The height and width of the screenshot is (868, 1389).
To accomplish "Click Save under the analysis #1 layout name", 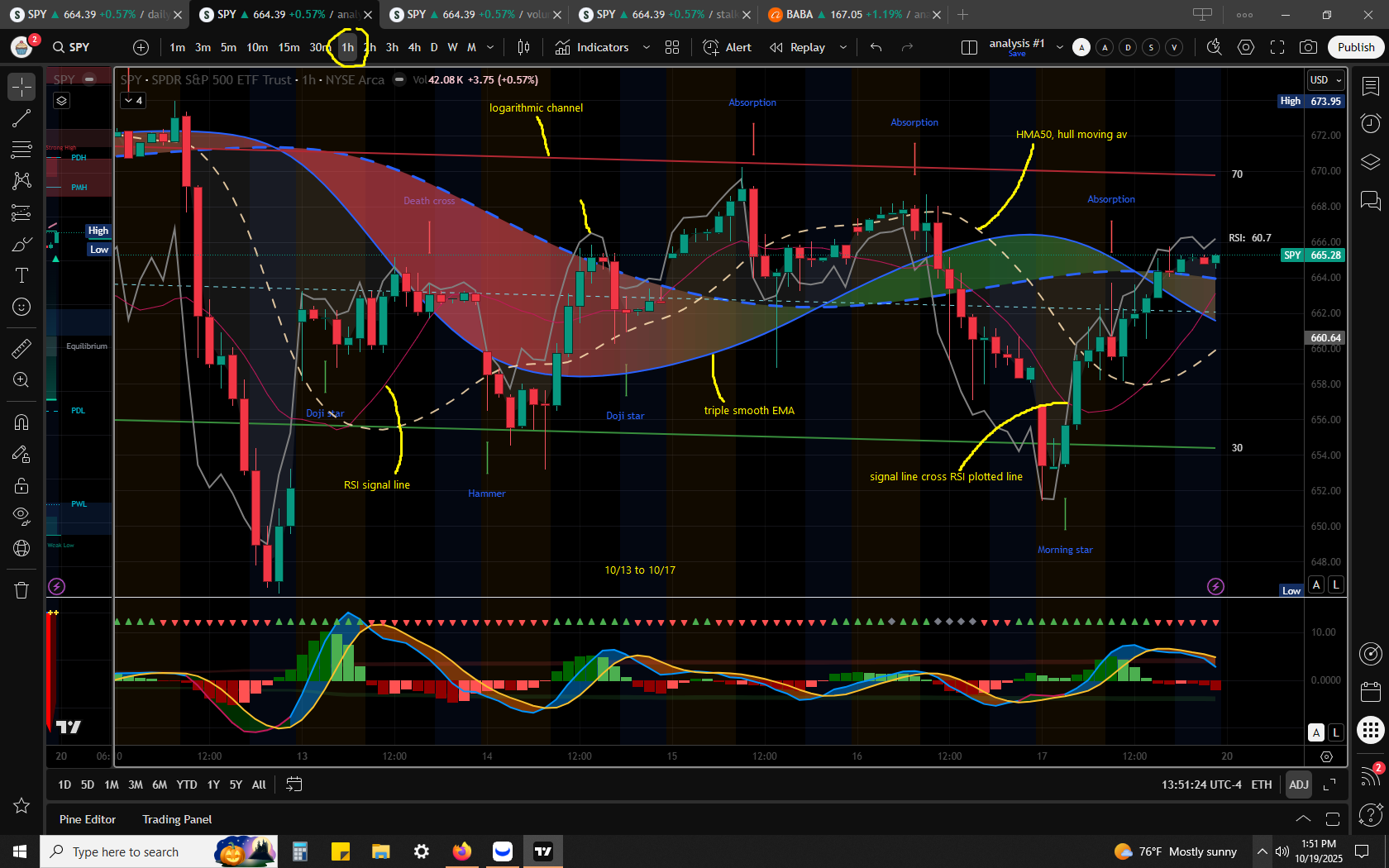I will click(x=1017, y=54).
